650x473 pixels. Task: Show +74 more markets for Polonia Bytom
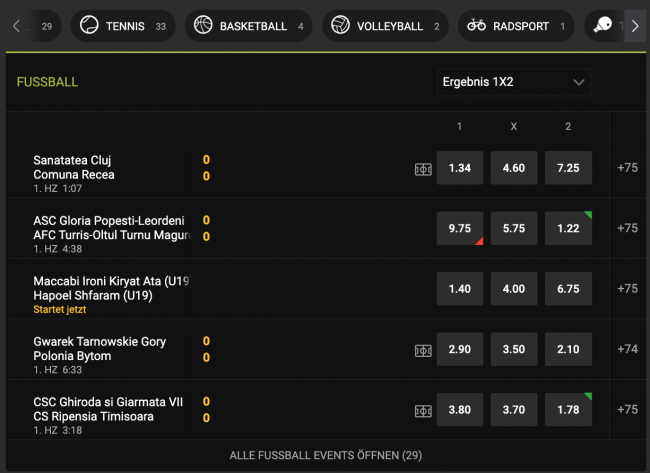627,349
